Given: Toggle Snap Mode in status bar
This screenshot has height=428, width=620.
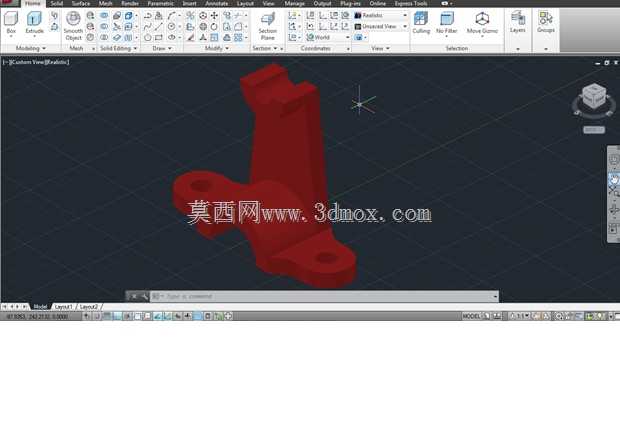Looking at the screenshot, I should pyautogui.click(x=97, y=316).
